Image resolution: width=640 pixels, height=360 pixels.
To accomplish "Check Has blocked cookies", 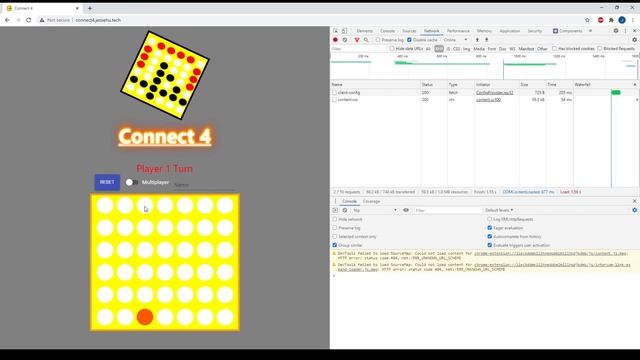I will (x=554, y=49).
